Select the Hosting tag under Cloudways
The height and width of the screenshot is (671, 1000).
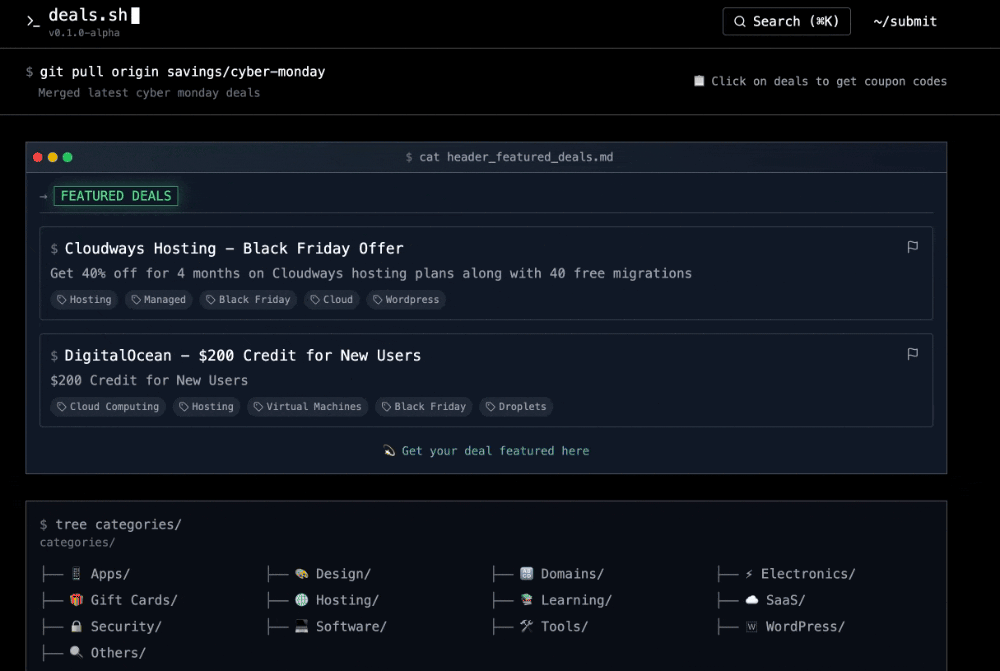pyautogui.click(x=84, y=299)
